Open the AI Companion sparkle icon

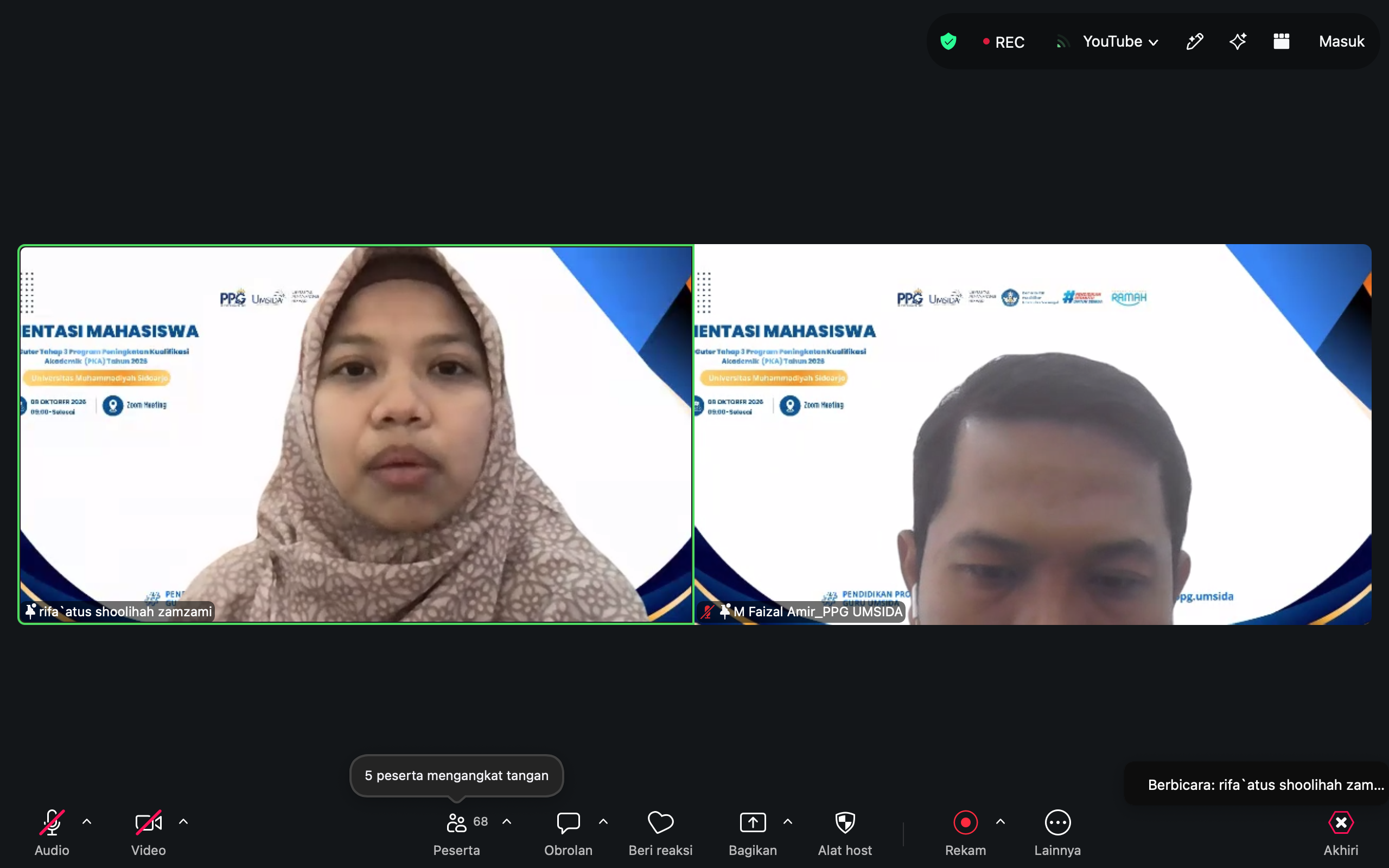click(1238, 41)
